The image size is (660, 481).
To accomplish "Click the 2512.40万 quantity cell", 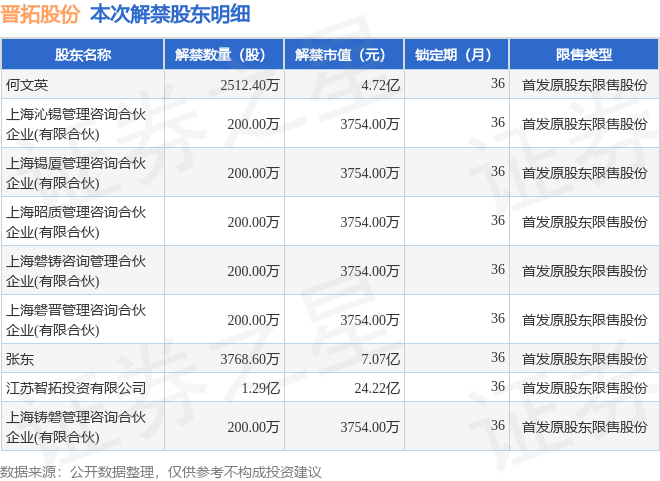I will pos(250,85).
